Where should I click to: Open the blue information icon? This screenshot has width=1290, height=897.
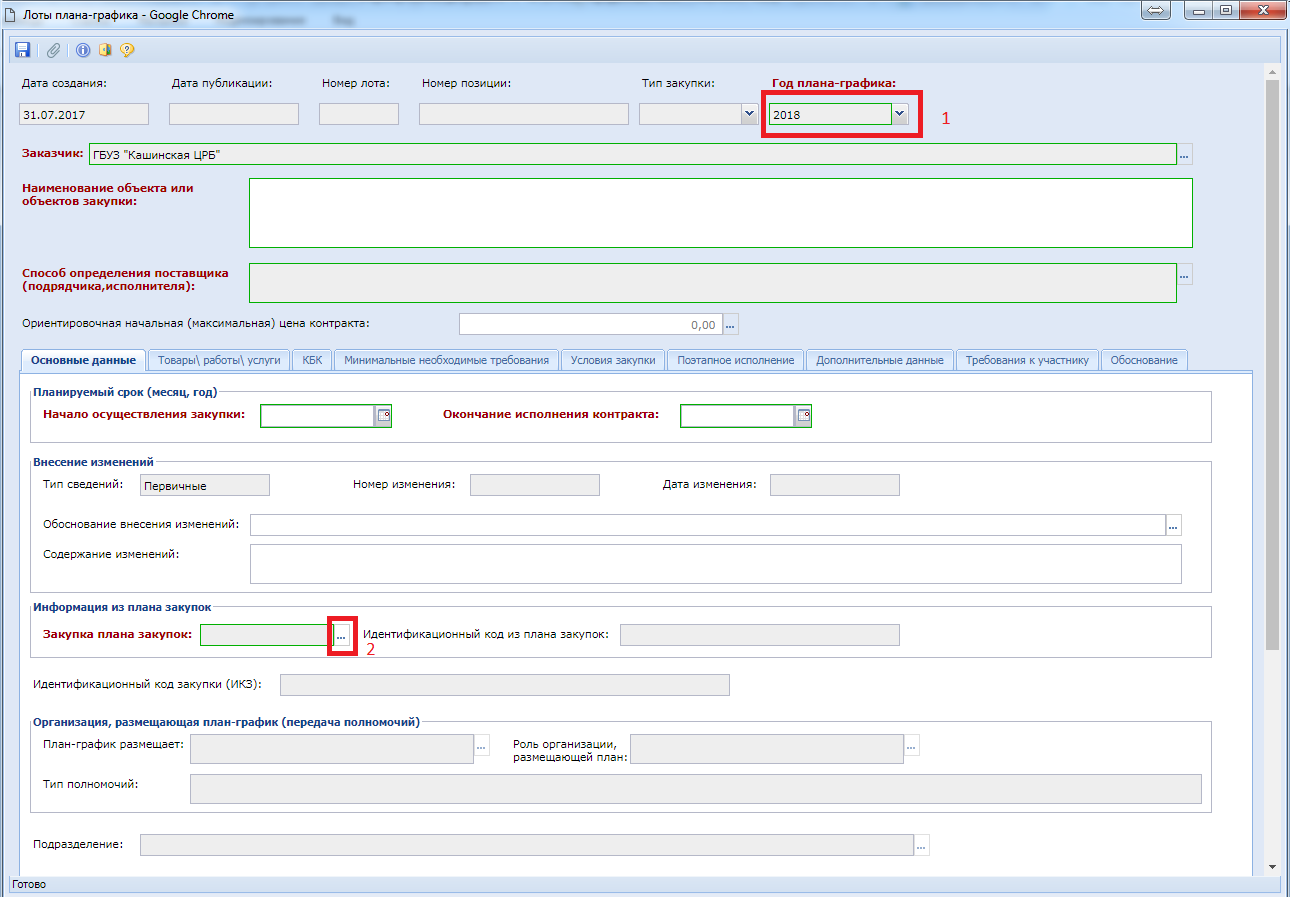click(83, 50)
